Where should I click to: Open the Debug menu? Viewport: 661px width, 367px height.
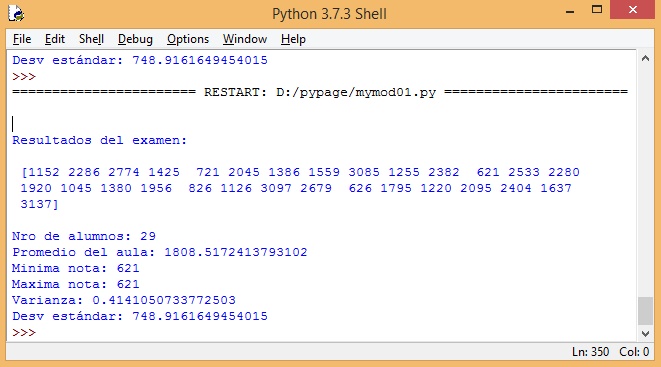point(135,39)
